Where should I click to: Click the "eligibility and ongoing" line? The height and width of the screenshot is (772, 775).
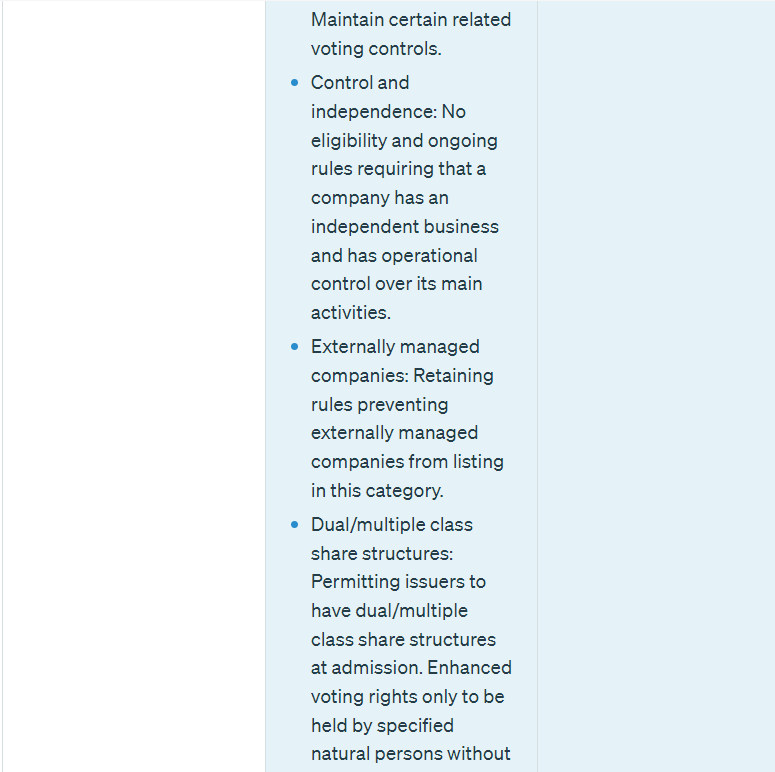click(x=404, y=140)
